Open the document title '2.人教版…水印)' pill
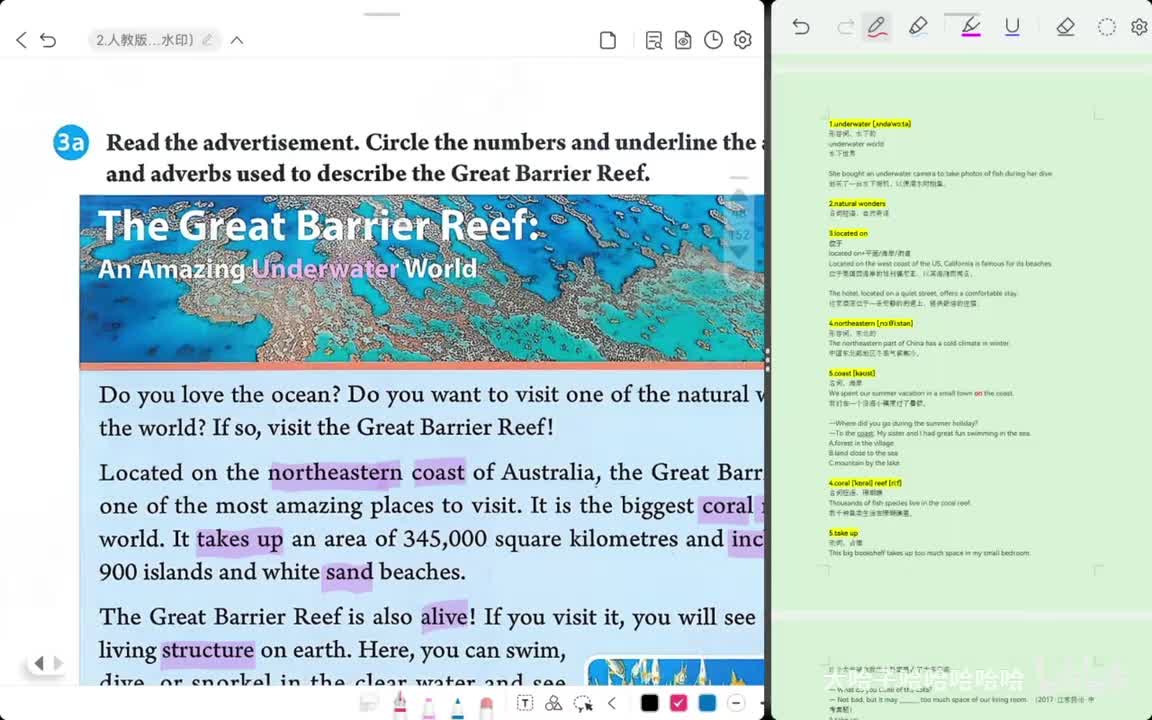Image resolution: width=1152 pixels, height=720 pixels. click(x=153, y=40)
